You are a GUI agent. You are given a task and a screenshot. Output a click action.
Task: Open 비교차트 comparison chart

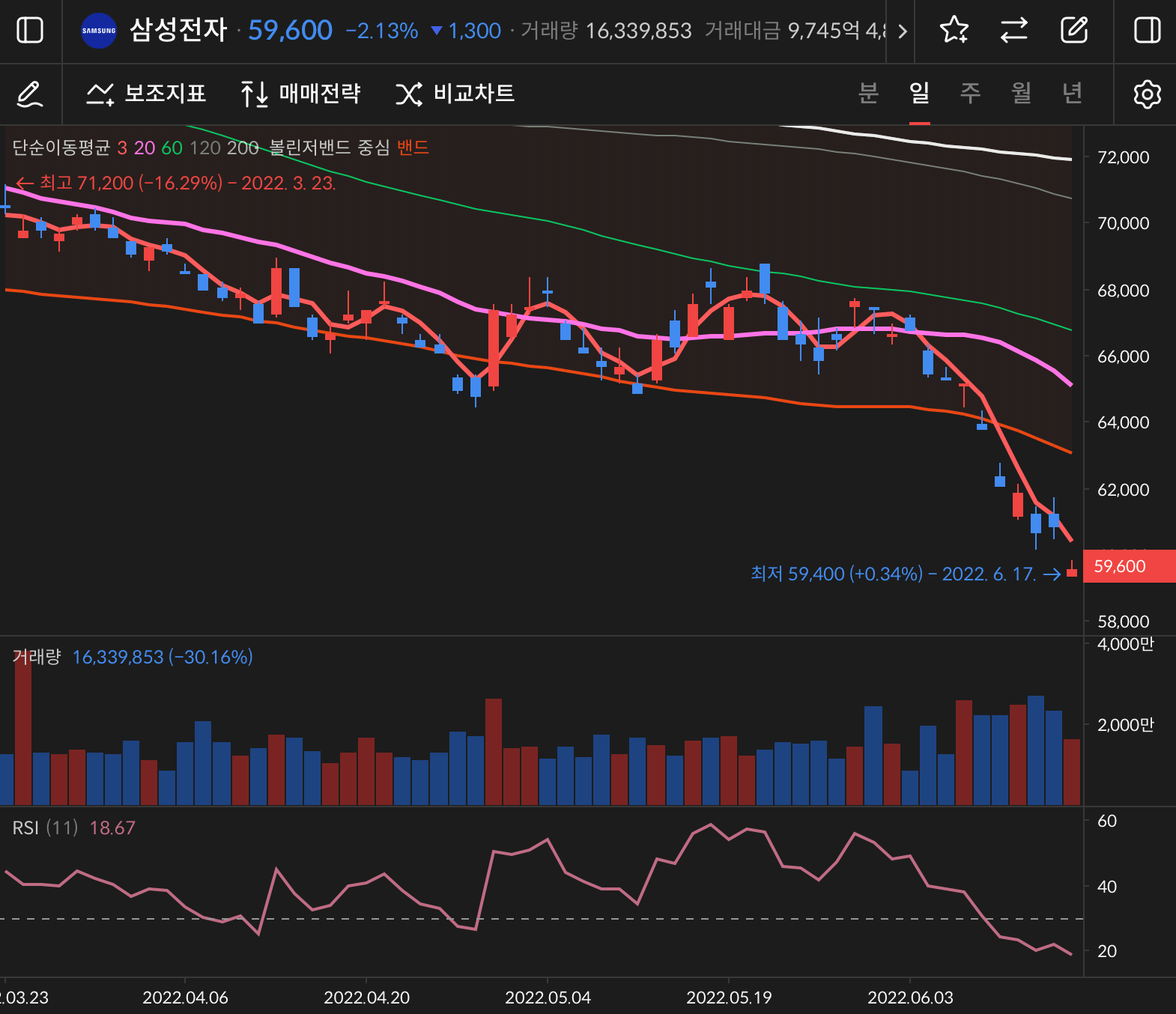(x=455, y=94)
